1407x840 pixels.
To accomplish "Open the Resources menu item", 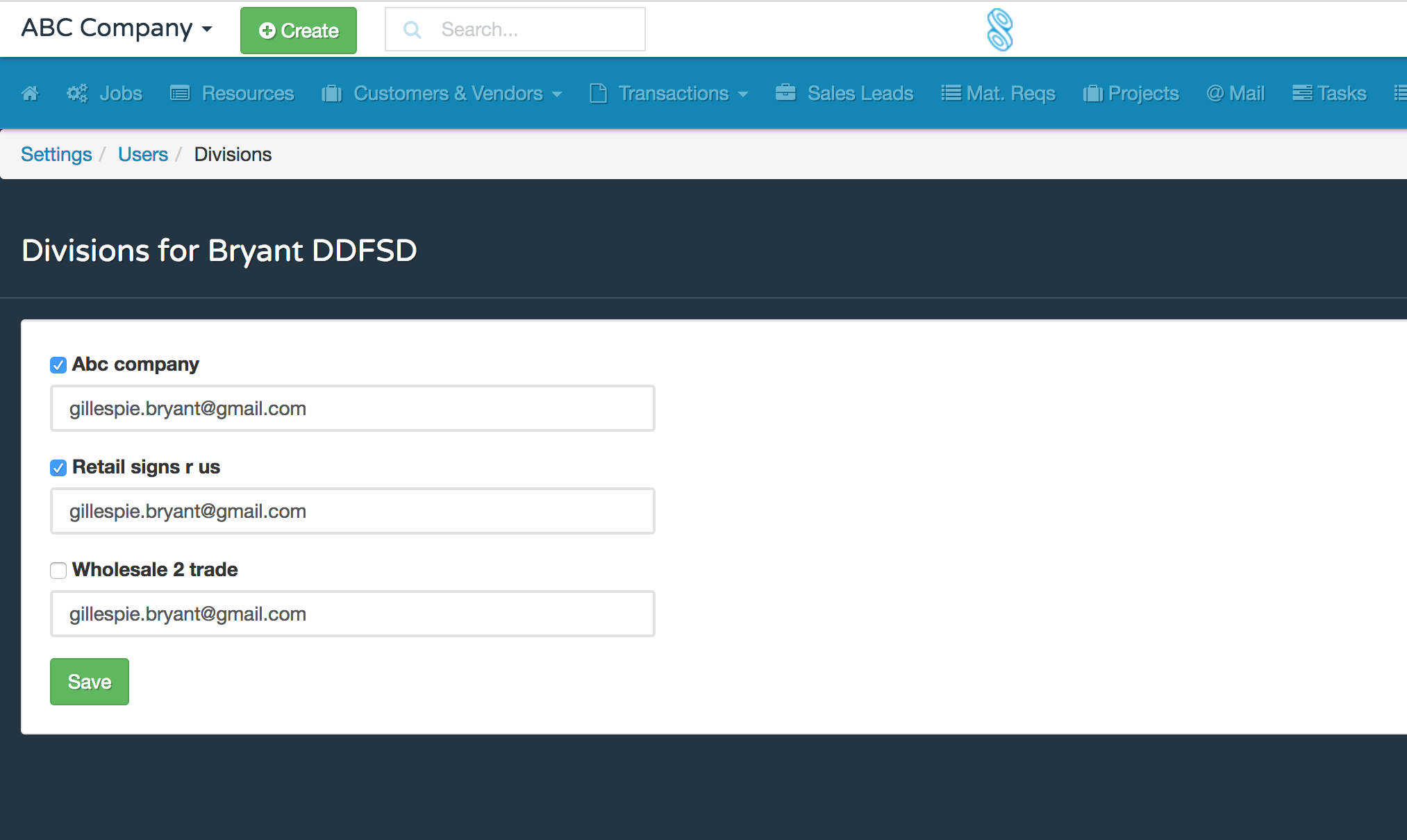I will pos(232,93).
